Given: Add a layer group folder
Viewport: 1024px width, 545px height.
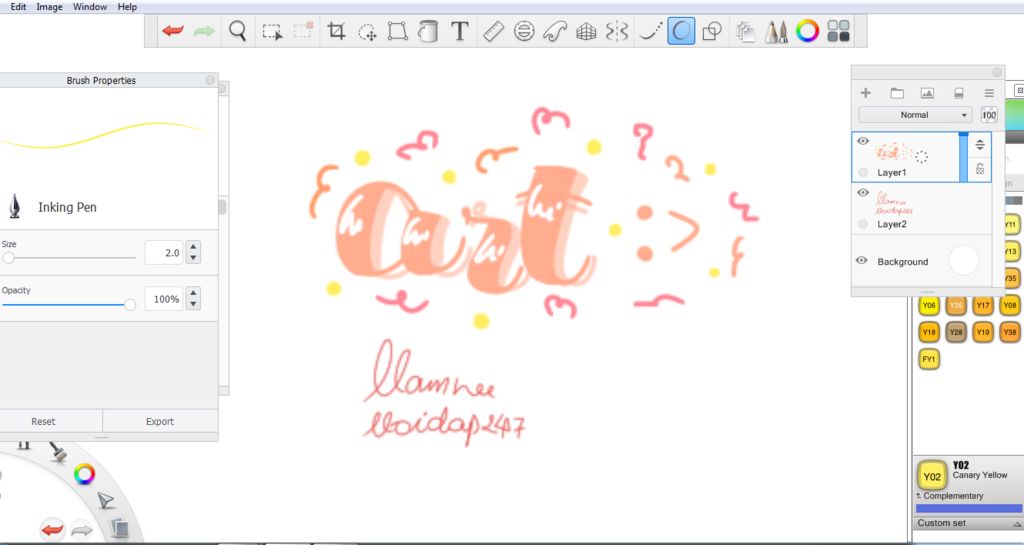Looking at the screenshot, I should 897,93.
